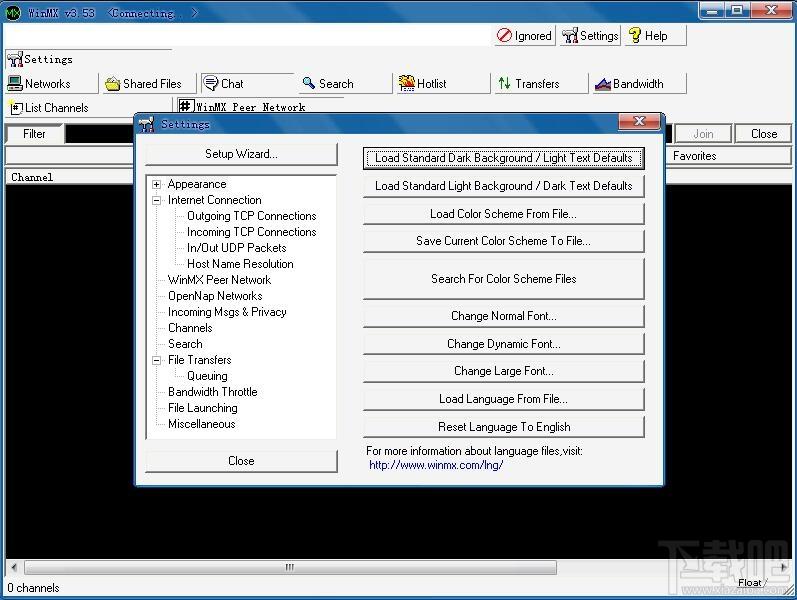Select Queuing under File Transfers
The width and height of the screenshot is (797, 600).
coord(207,376)
